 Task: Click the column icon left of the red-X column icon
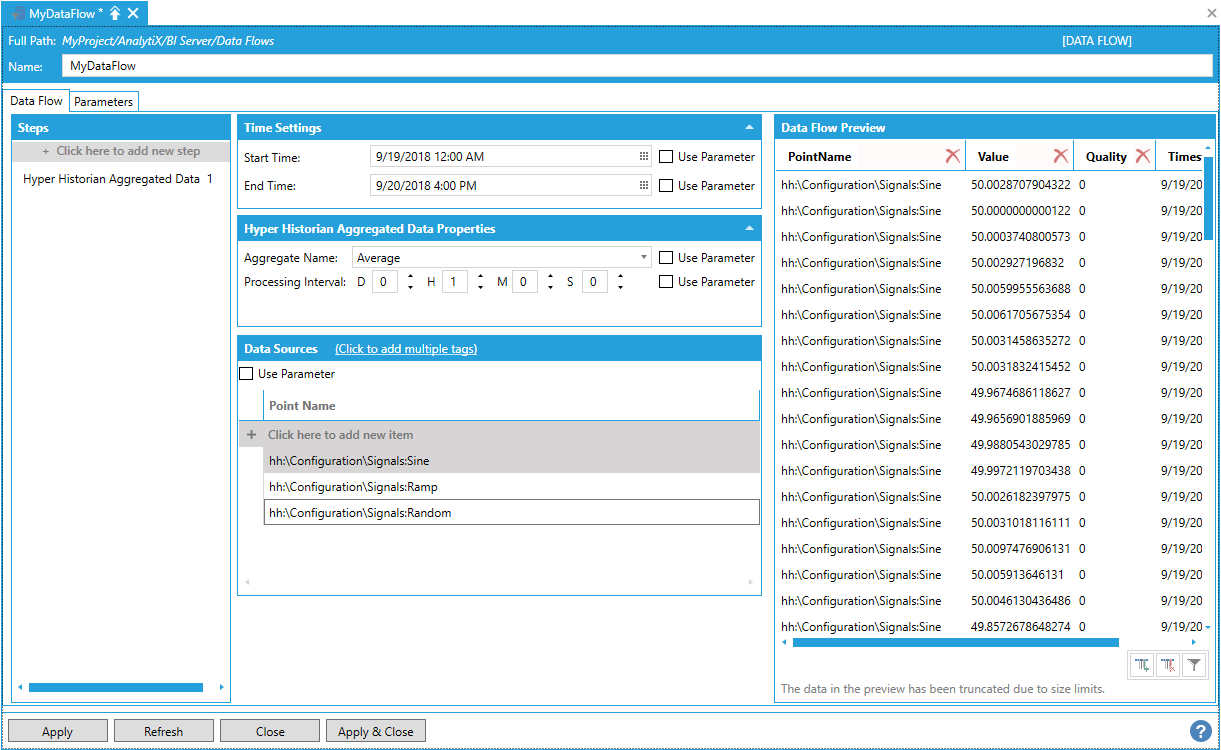[1141, 664]
